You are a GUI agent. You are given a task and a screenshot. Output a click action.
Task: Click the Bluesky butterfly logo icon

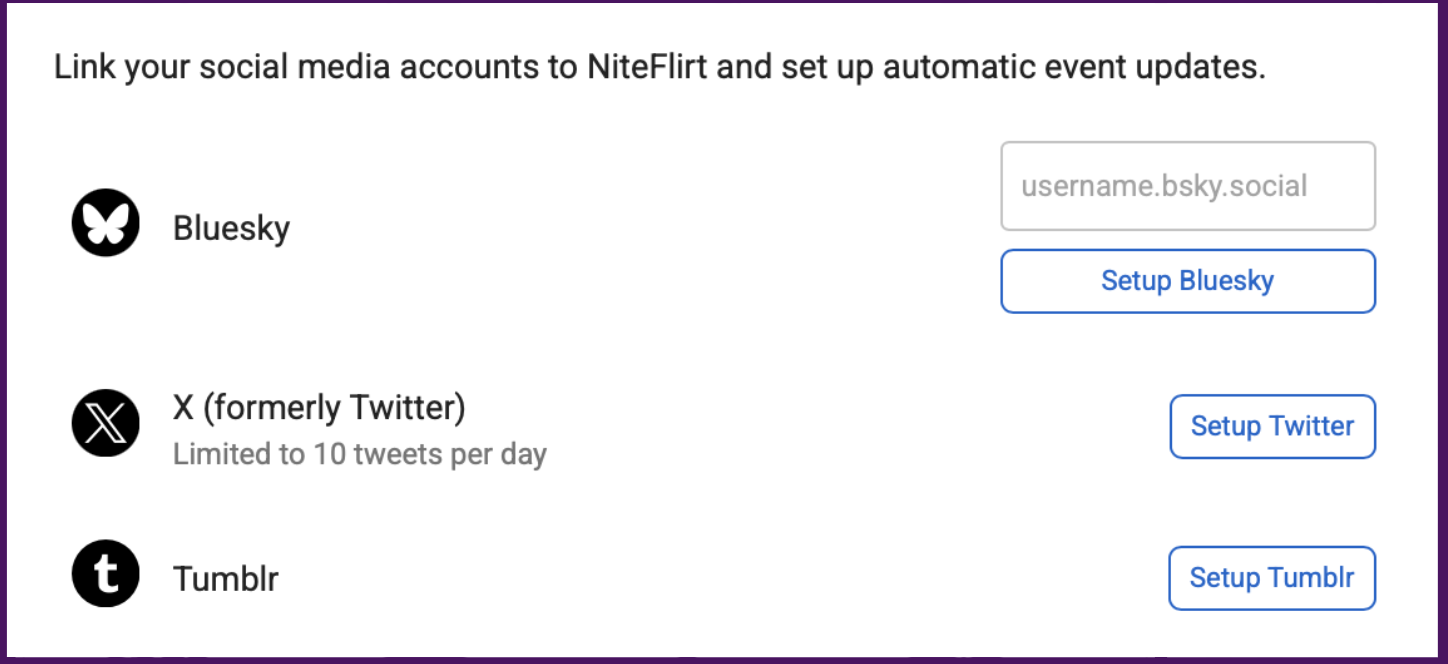pos(105,223)
